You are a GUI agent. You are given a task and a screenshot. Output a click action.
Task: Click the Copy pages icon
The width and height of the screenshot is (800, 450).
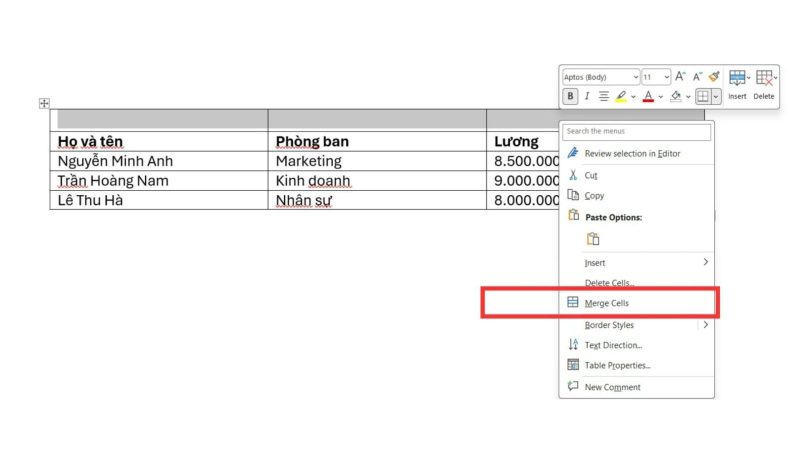pyautogui.click(x=573, y=195)
